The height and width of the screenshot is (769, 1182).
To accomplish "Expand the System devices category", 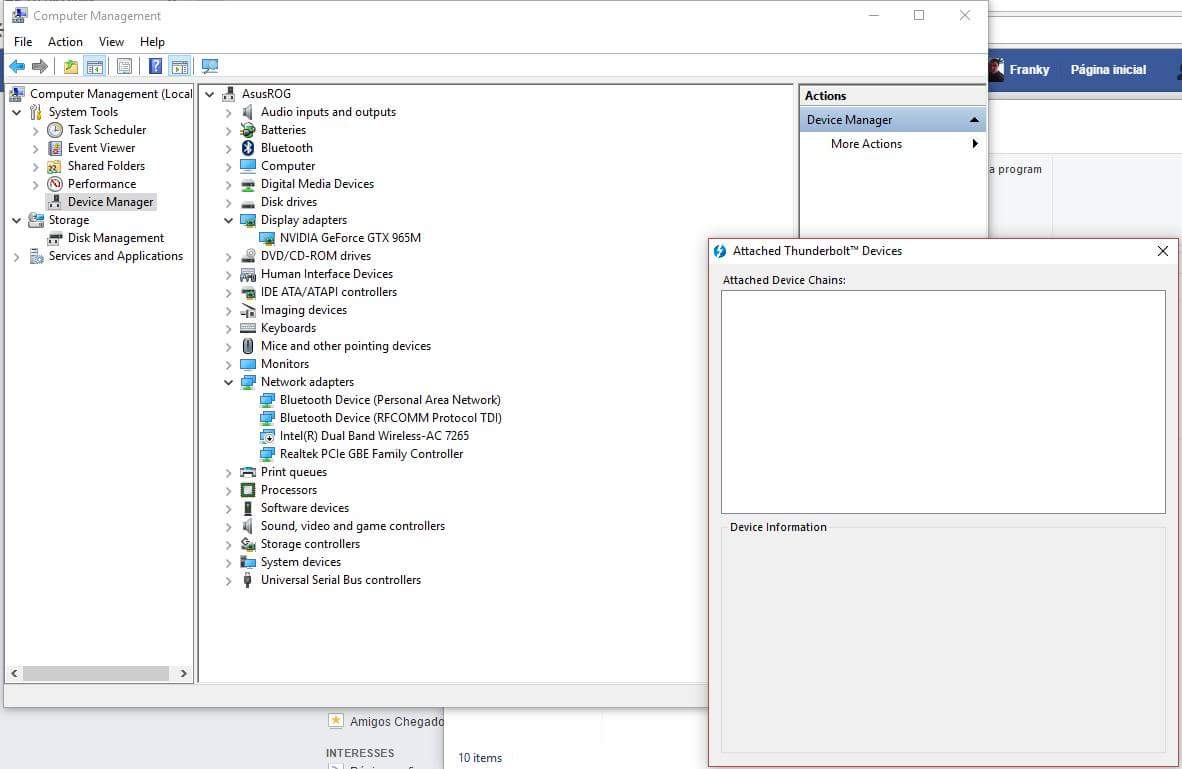I will (x=228, y=562).
